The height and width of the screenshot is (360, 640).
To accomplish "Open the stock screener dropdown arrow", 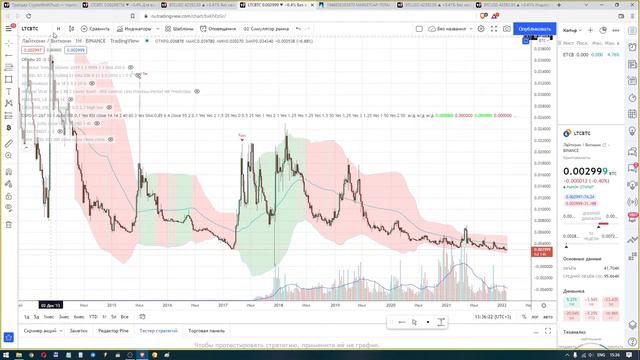I will point(61,331).
